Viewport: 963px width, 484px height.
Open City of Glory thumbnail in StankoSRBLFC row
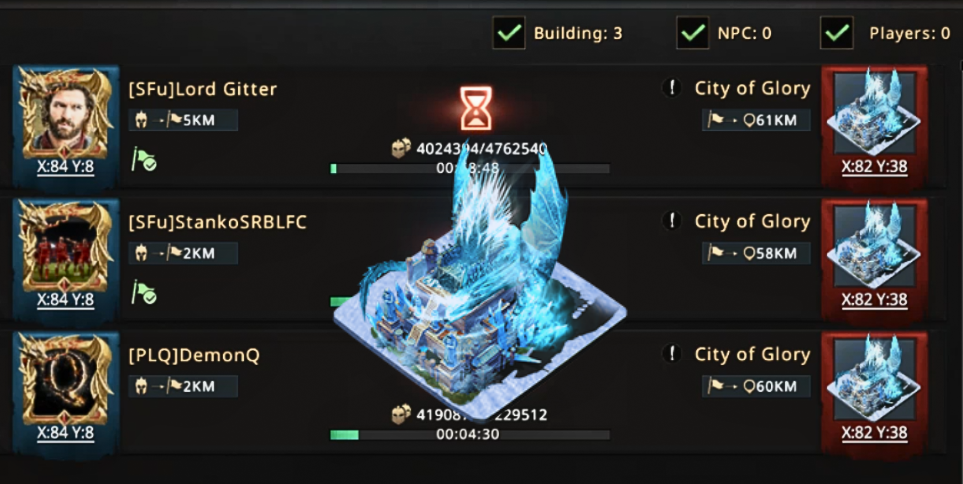point(873,244)
